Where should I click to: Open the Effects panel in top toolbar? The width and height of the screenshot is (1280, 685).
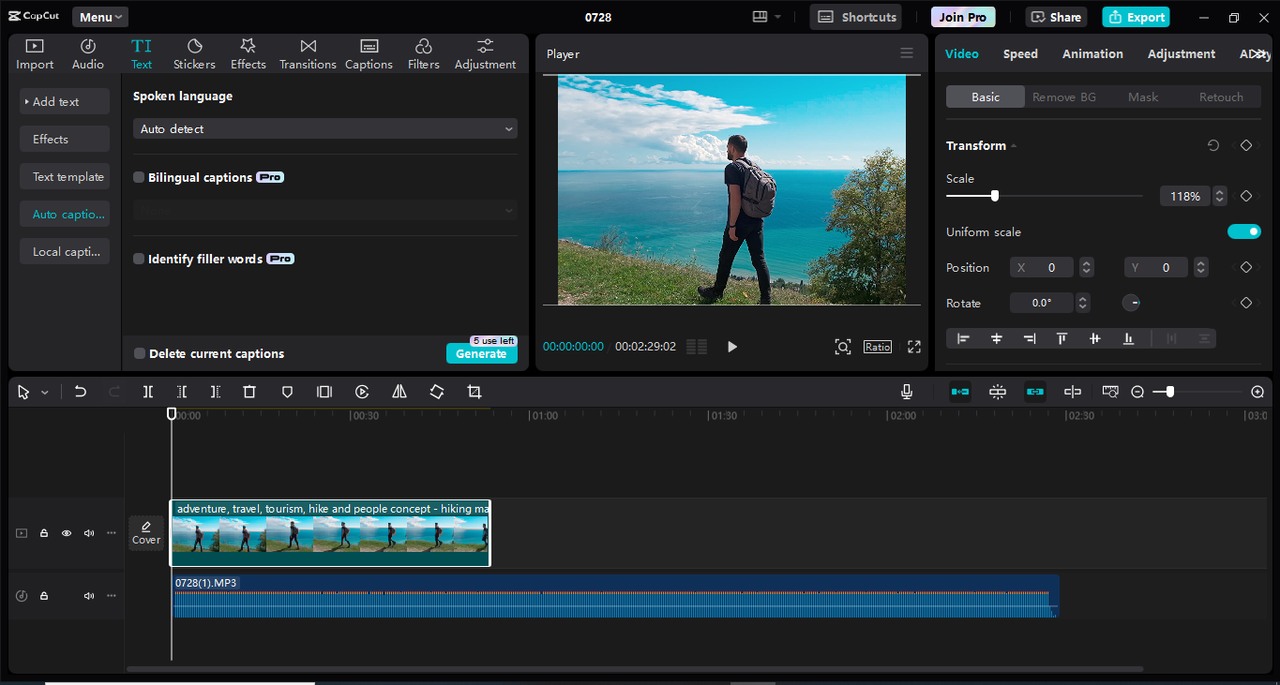click(248, 54)
